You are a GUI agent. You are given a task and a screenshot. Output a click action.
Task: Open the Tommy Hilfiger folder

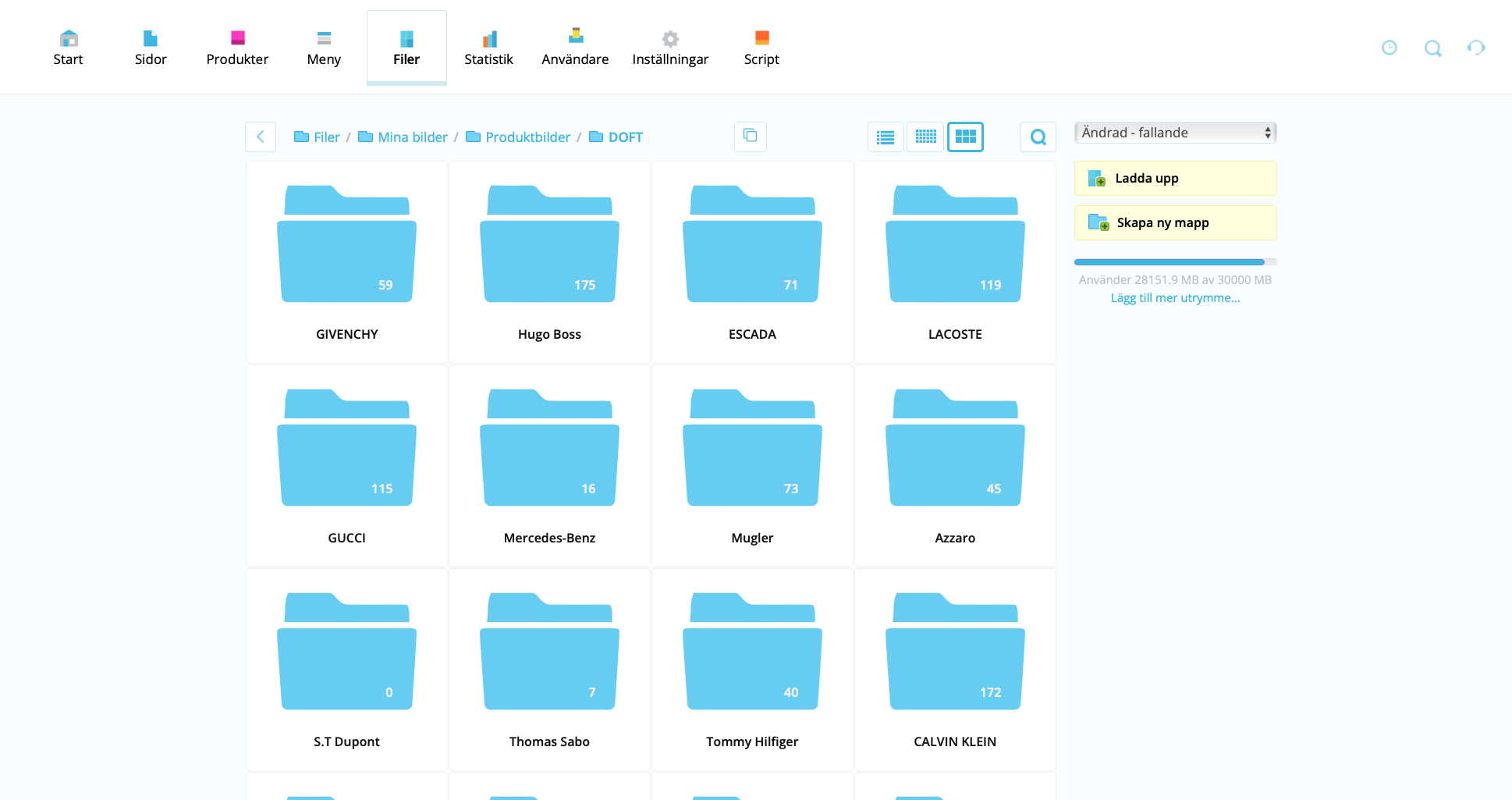pos(753,670)
